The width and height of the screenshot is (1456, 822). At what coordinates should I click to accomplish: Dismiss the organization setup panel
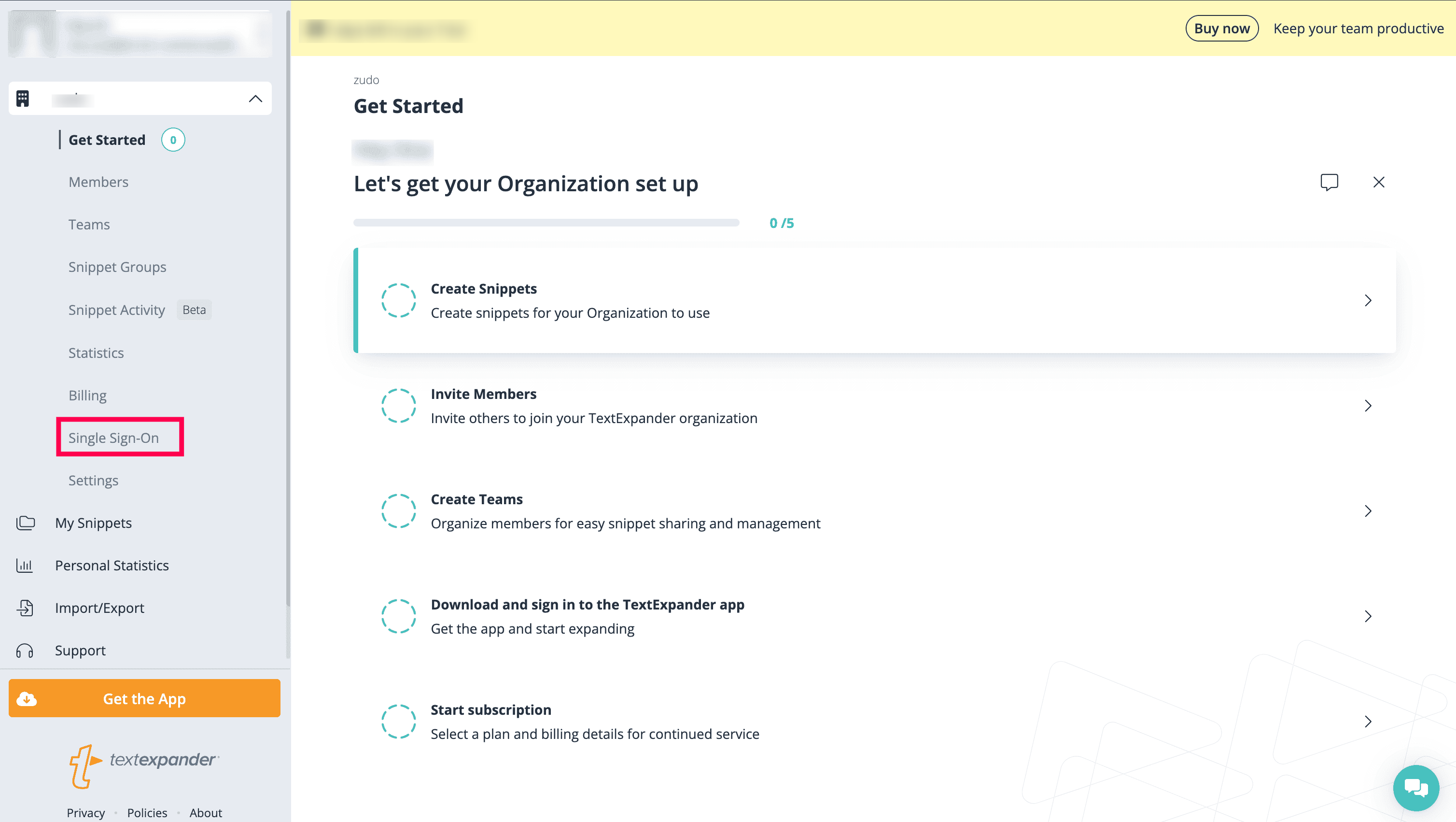[1379, 182]
